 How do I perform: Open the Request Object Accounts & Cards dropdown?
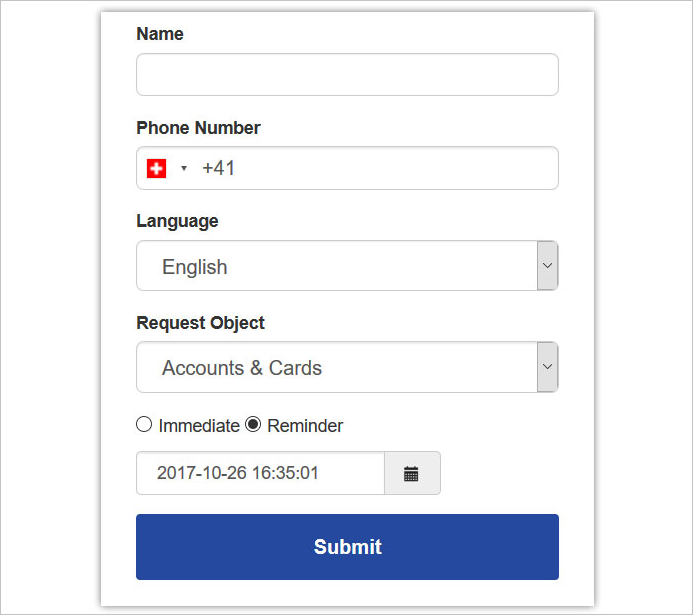[347, 367]
